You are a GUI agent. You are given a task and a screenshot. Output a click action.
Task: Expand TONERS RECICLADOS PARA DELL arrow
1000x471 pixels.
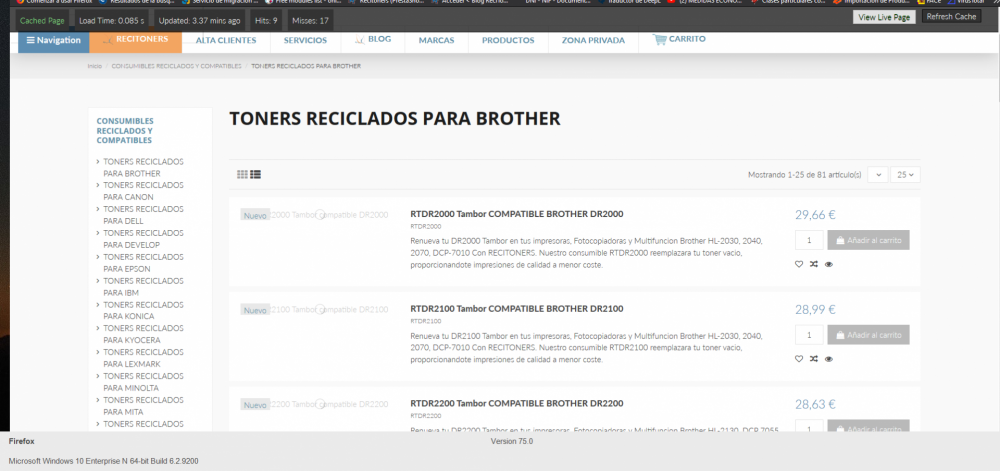[x=98, y=209]
